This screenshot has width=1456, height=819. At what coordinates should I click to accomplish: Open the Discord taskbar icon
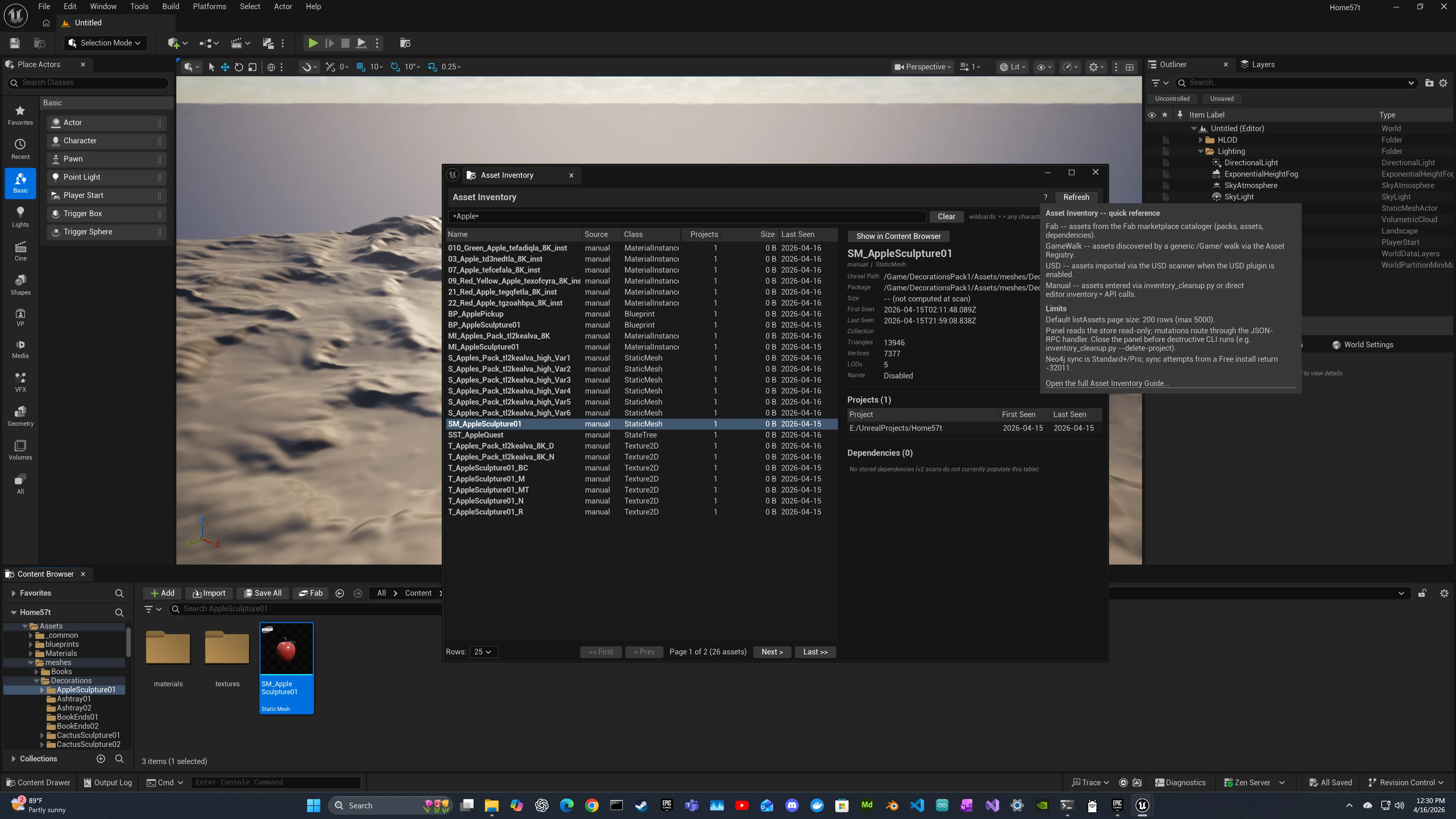[792, 805]
